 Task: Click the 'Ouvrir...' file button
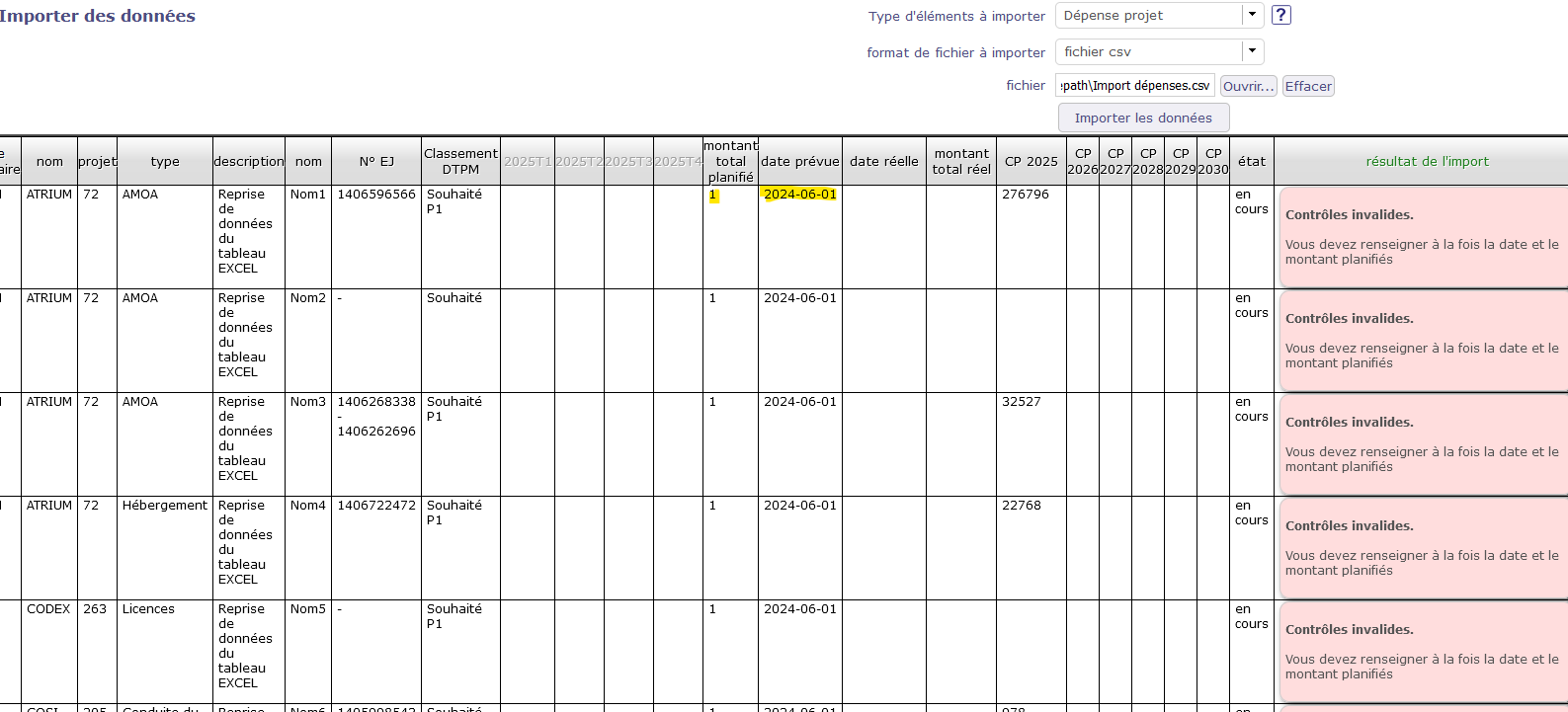(x=1248, y=86)
